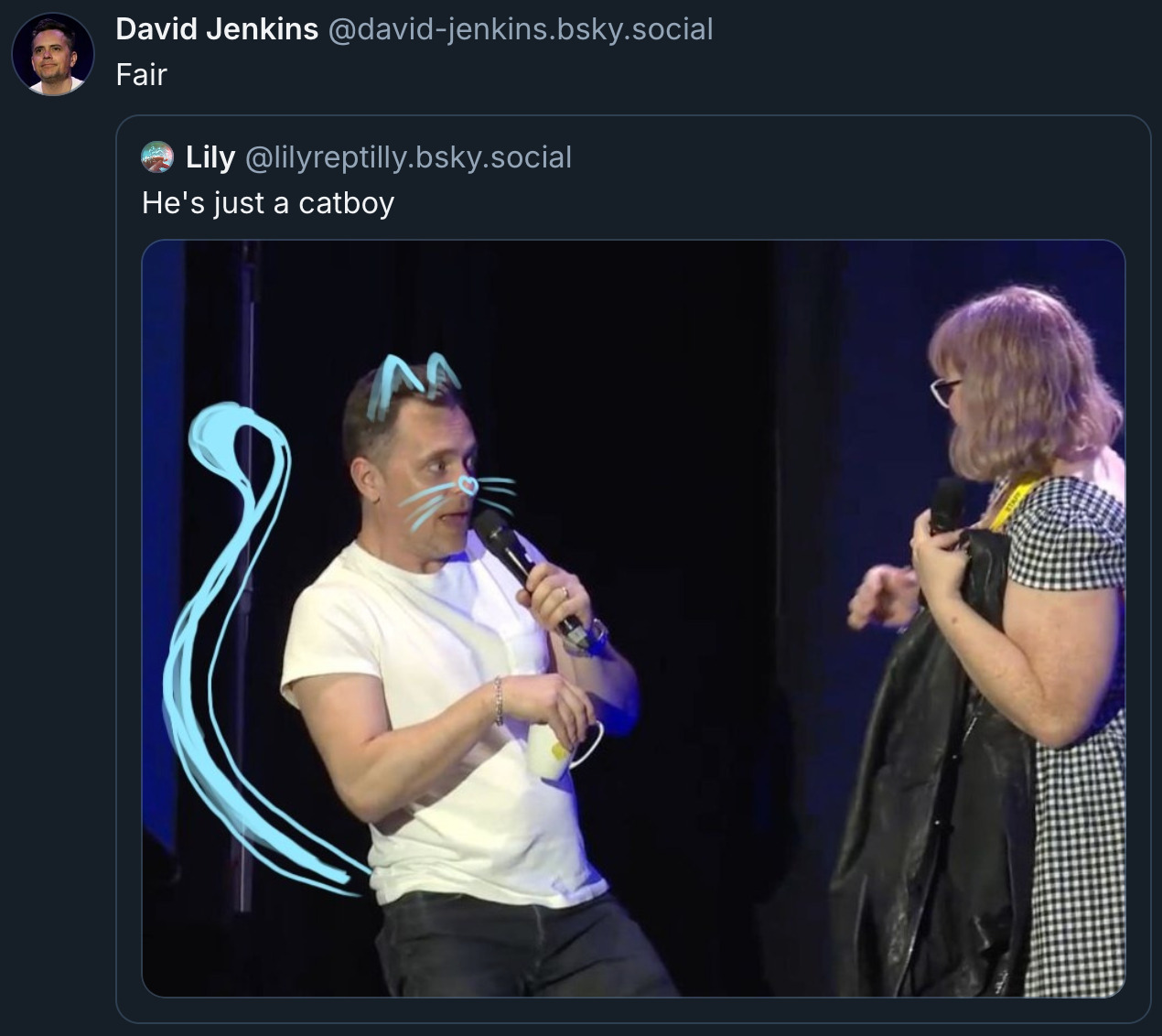Click the drawn whiskers and heart nose

pos(462,494)
